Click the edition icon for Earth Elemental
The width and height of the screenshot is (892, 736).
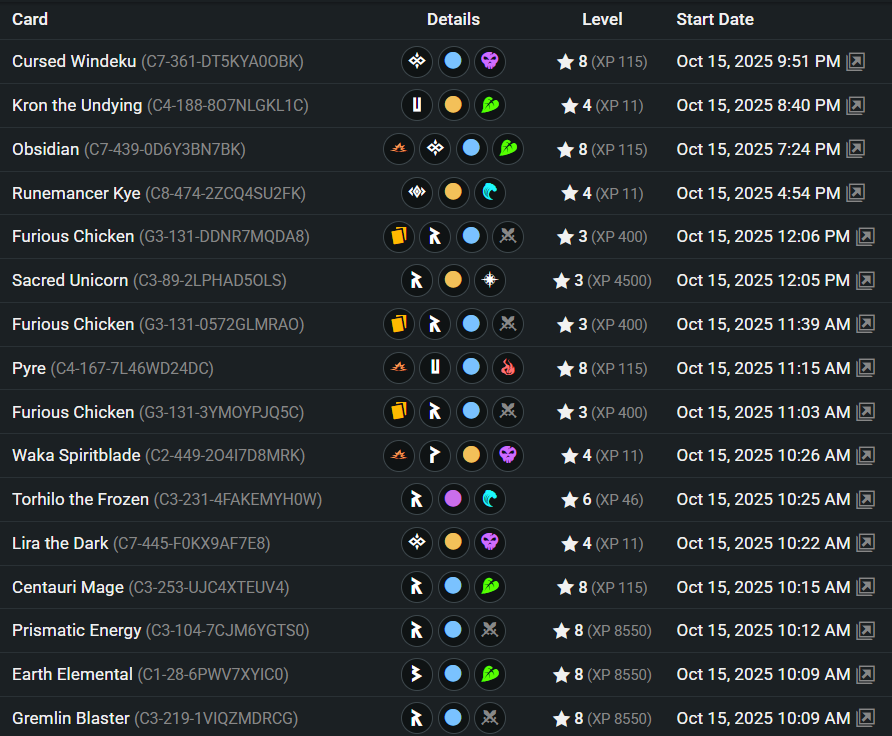(x=416, y=675)
